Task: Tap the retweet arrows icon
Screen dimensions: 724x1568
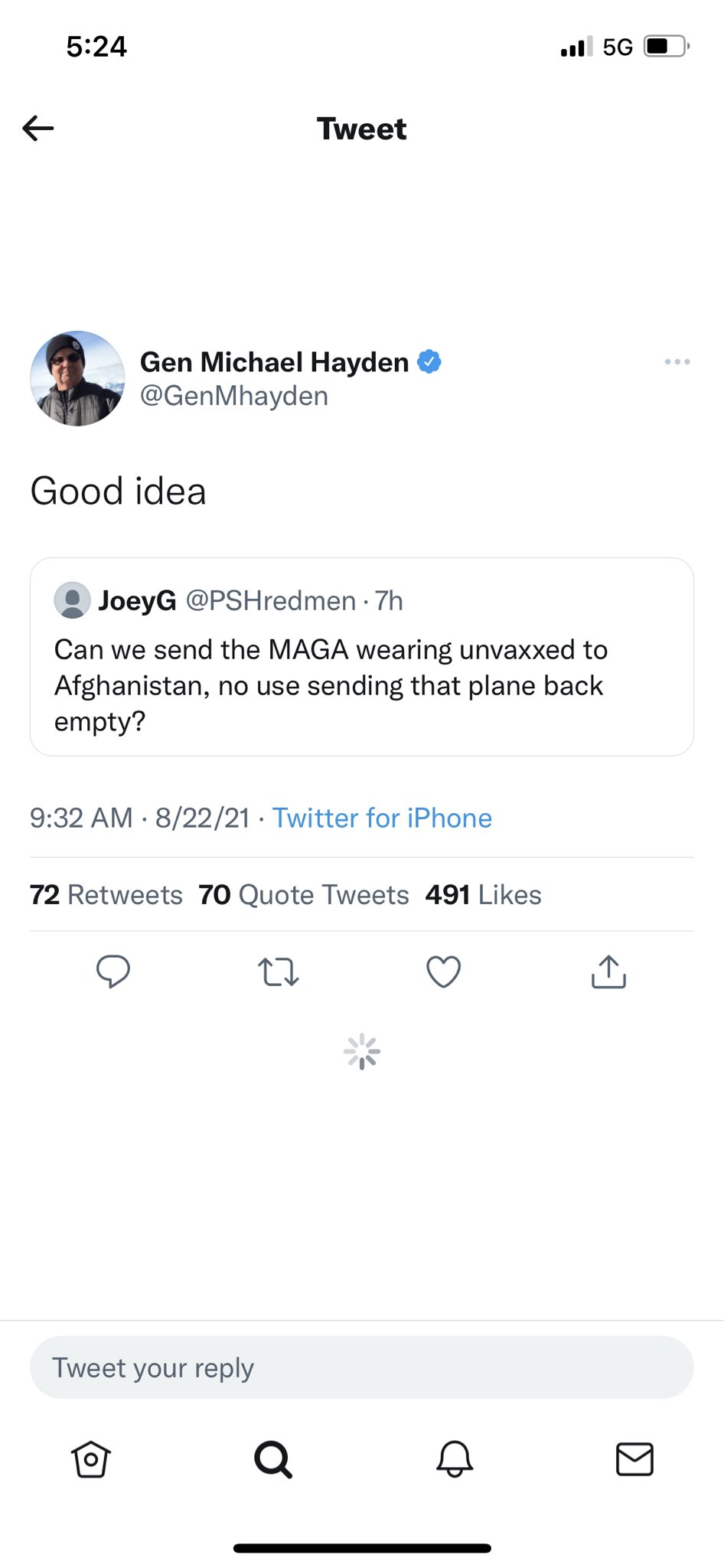Action: [279, 972]
